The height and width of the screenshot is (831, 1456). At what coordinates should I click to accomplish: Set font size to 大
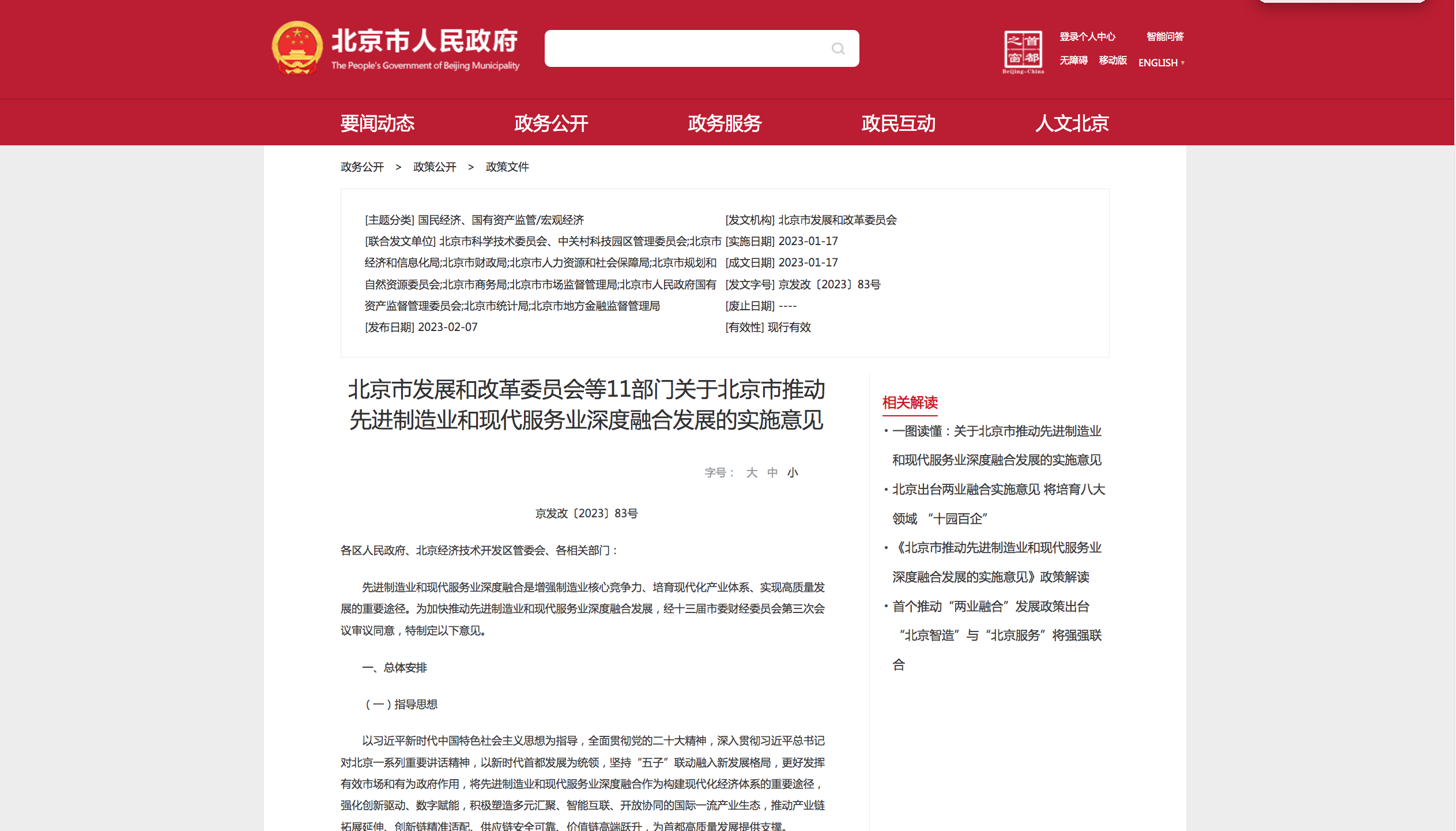[x=751, y=473]
